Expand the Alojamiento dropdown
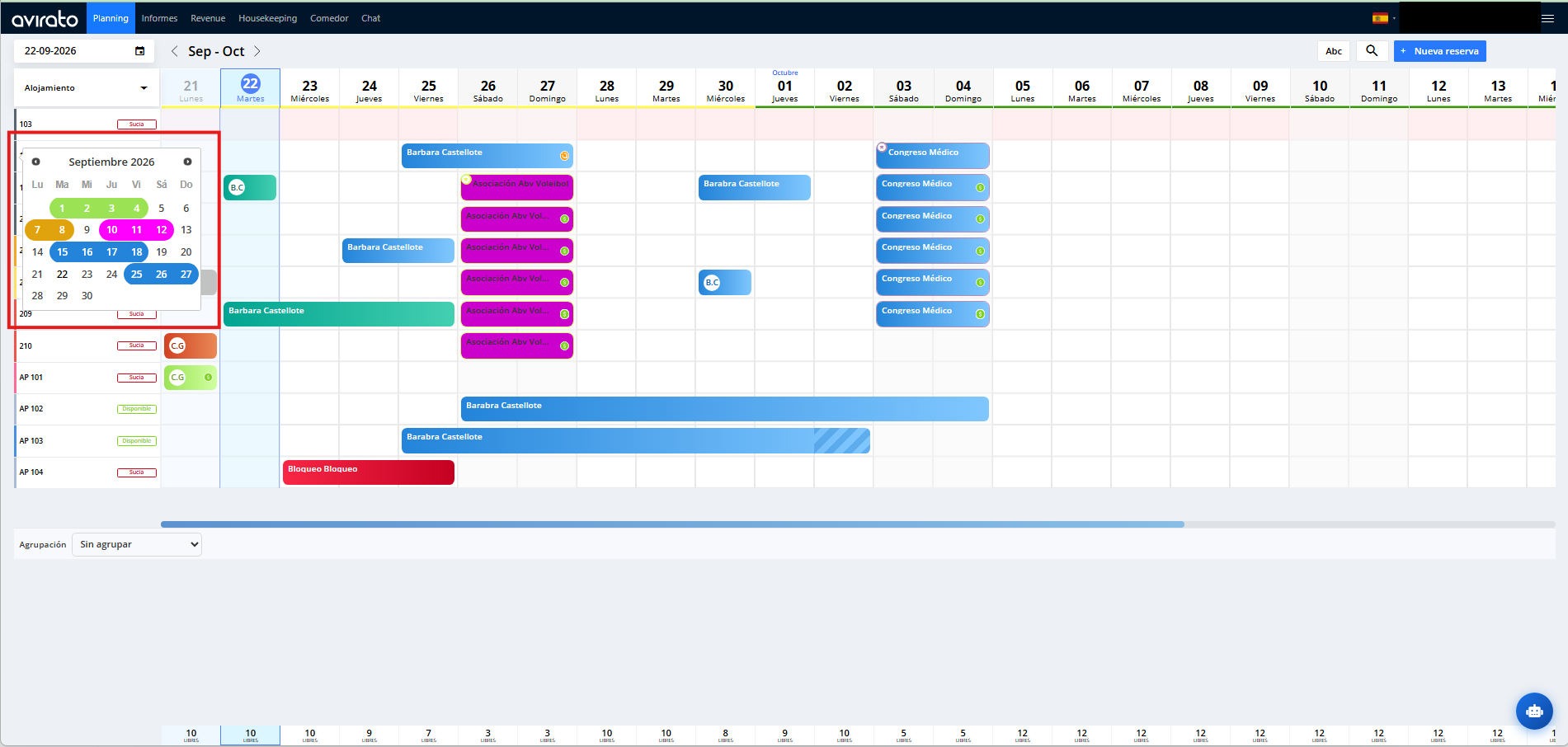 click(x=87, y=87)
